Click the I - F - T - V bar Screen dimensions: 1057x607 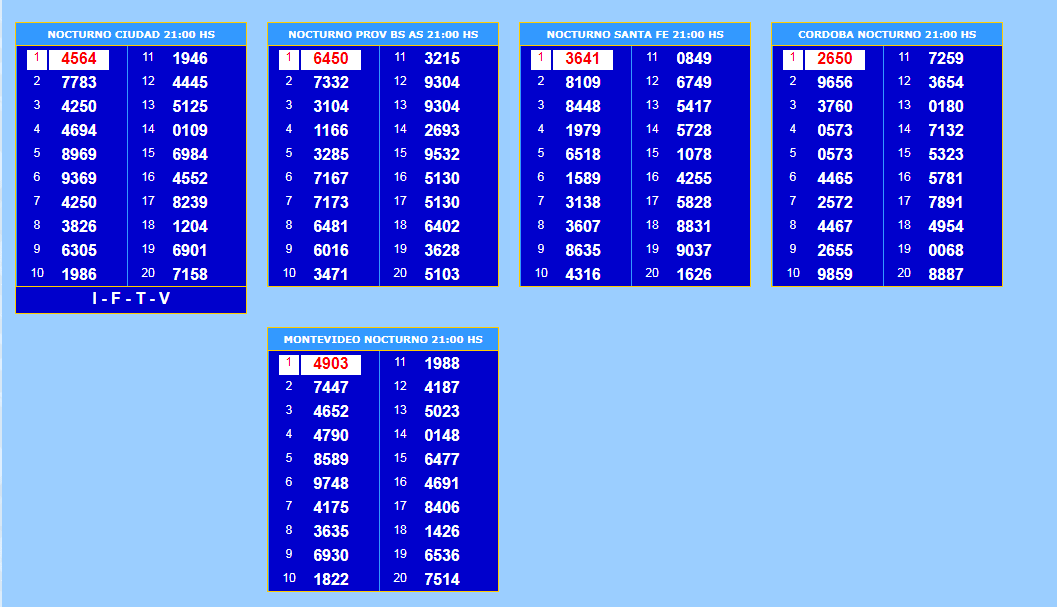131,299
